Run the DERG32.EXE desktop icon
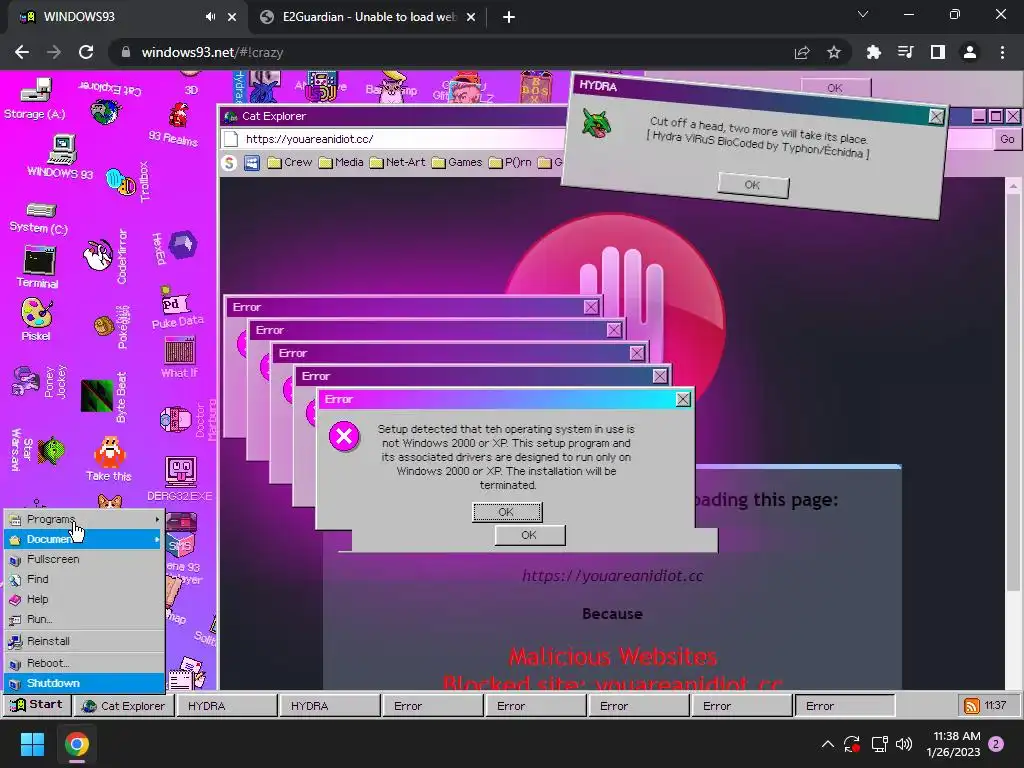 click(180, 479)
